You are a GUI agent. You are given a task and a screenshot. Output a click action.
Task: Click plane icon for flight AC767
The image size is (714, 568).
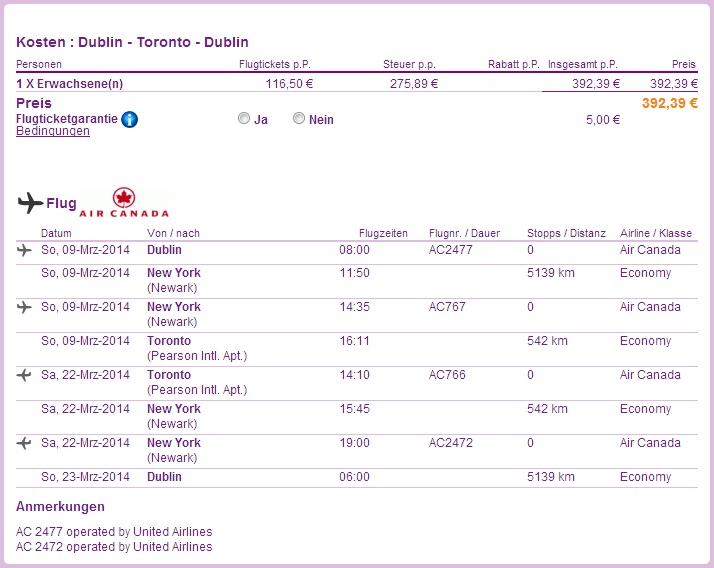pos(24,307)
